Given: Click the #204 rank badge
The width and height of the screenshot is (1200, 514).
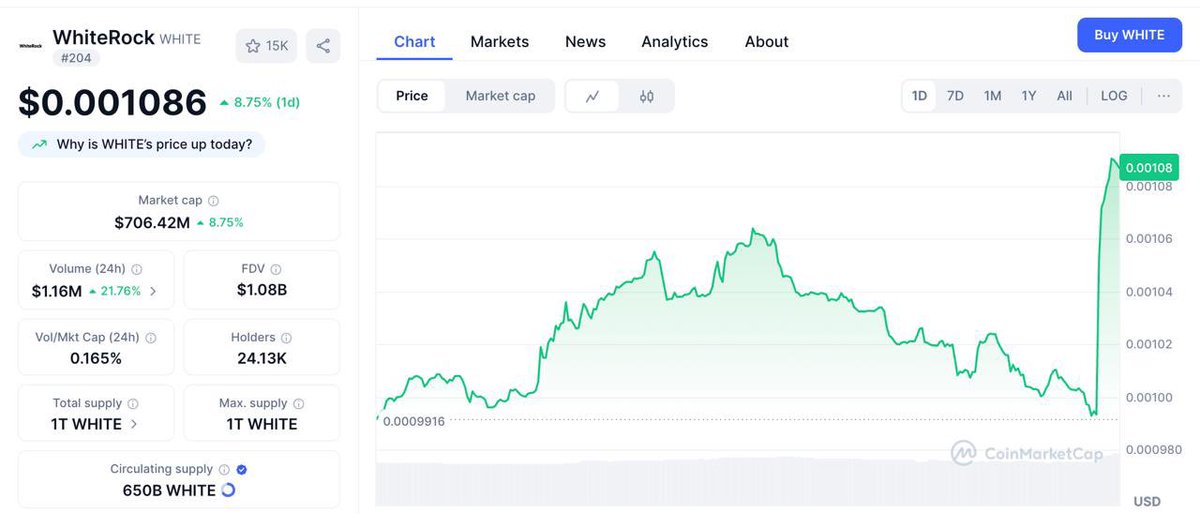Looking at the screenshot, I should click(76, 58).
